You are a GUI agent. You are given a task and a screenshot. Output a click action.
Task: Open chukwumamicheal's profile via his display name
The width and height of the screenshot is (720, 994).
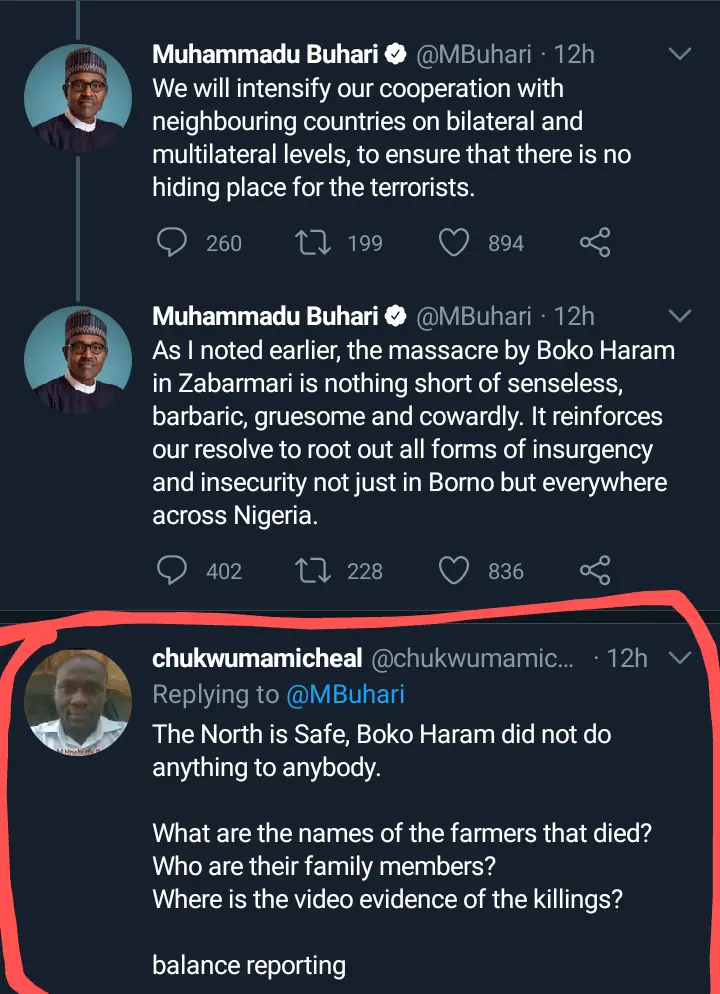click(256, 658)
